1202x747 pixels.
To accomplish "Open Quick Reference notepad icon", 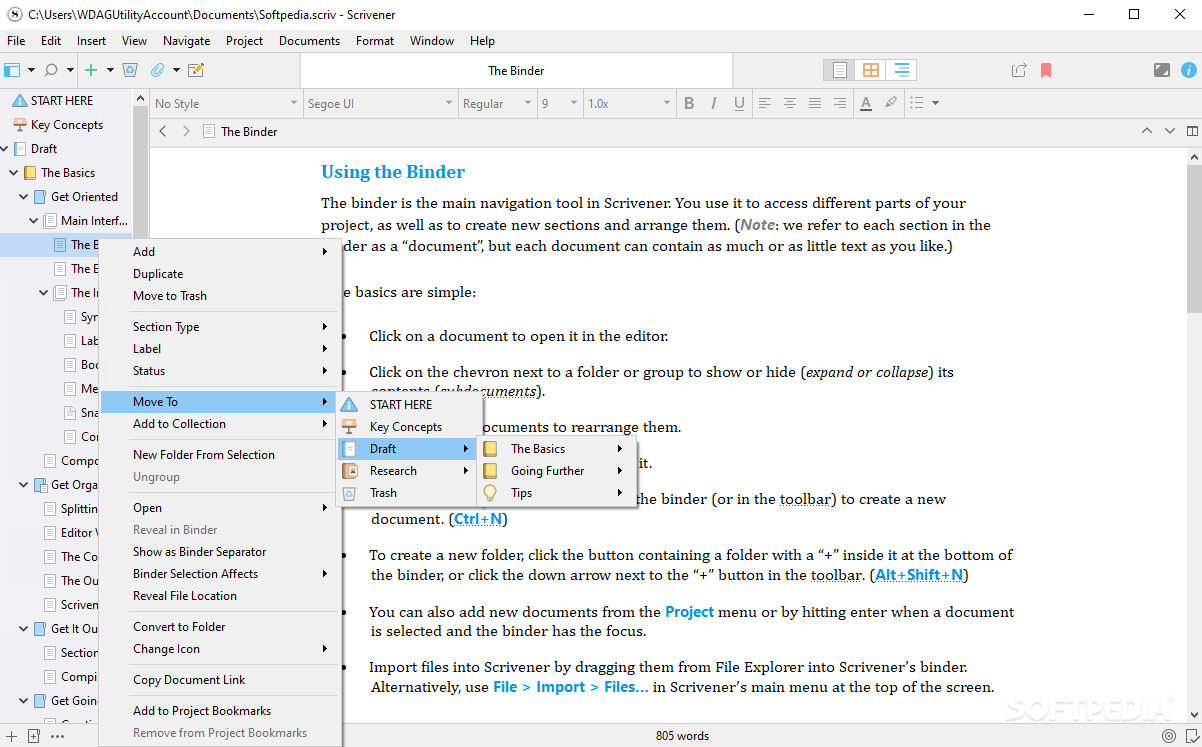I will click(x=196, y=70).
